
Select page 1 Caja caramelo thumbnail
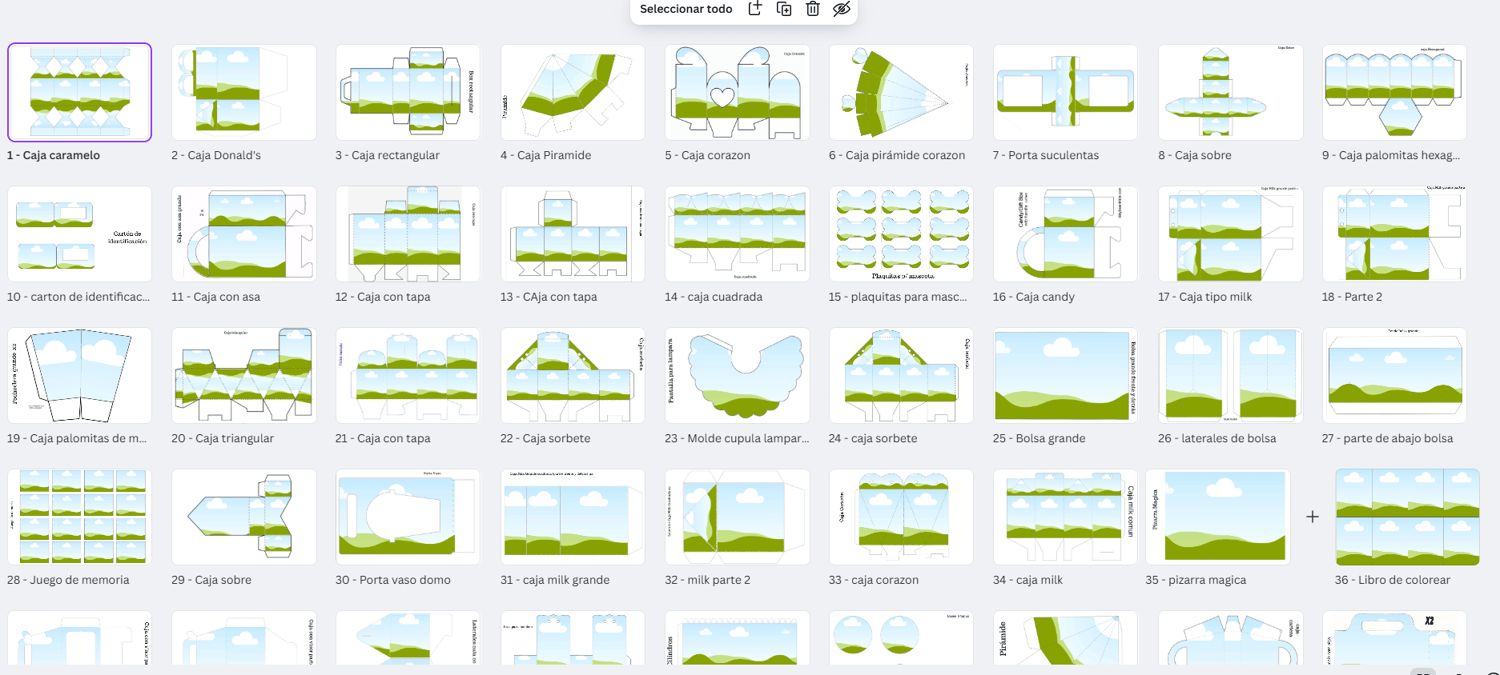pos(80,92)
